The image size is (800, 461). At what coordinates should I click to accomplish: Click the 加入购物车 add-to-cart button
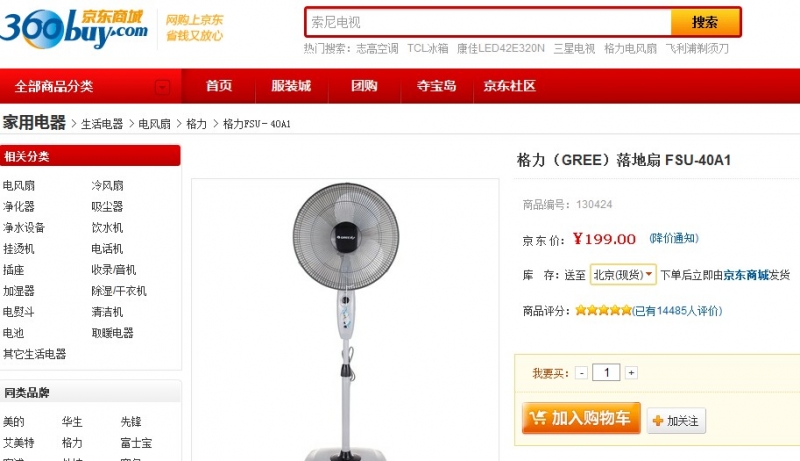pyautogui.click(x=581, y=418)
